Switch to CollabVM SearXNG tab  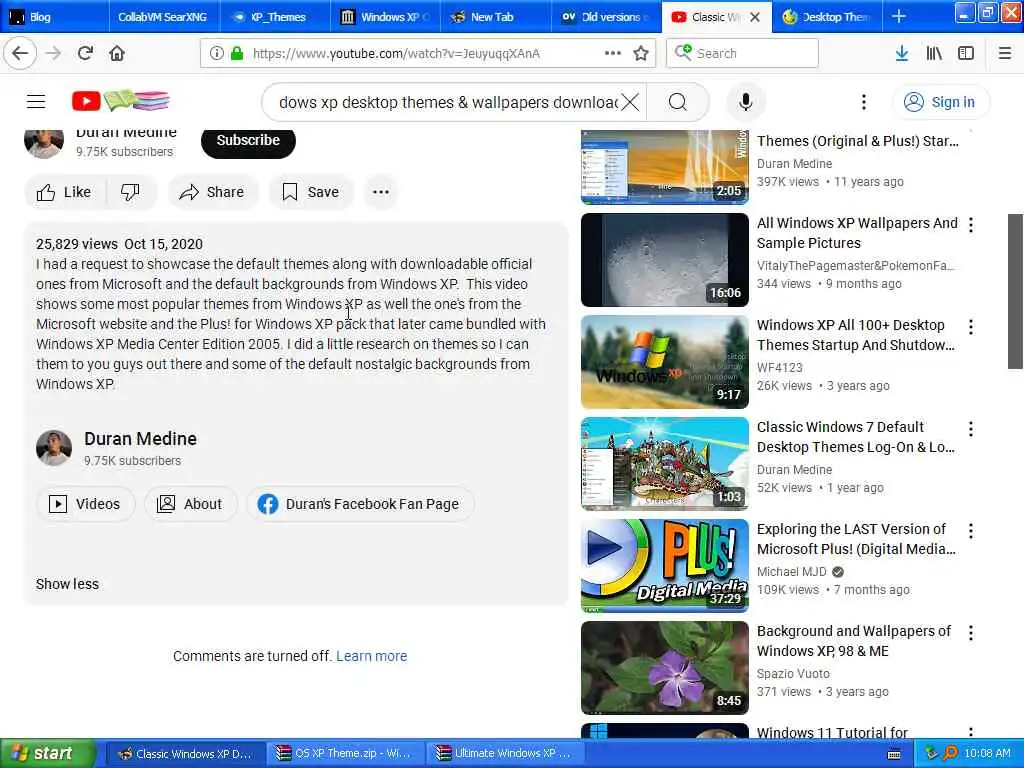pos(165,17)
